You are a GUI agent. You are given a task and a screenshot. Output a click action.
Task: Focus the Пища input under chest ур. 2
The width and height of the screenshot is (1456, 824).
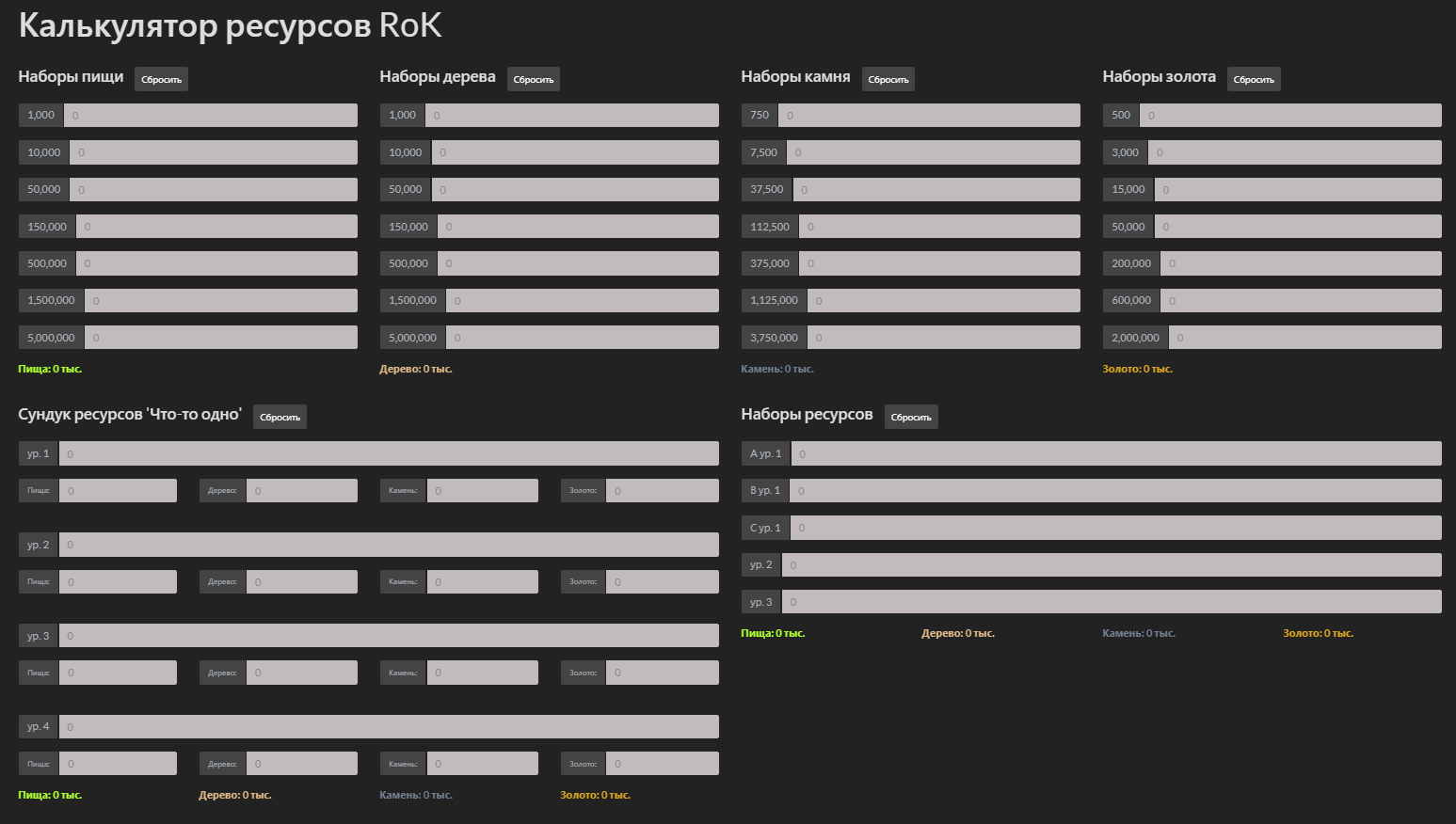pos(118,581)
